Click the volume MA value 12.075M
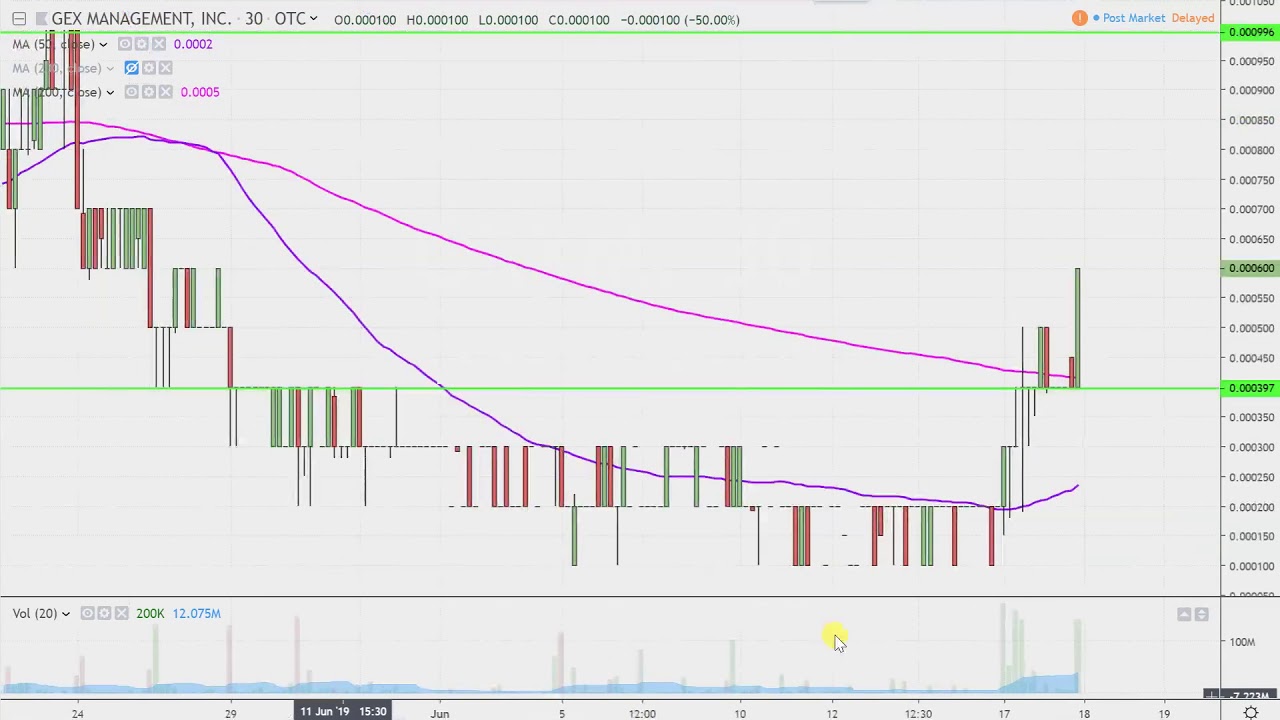 coord(197,613)
